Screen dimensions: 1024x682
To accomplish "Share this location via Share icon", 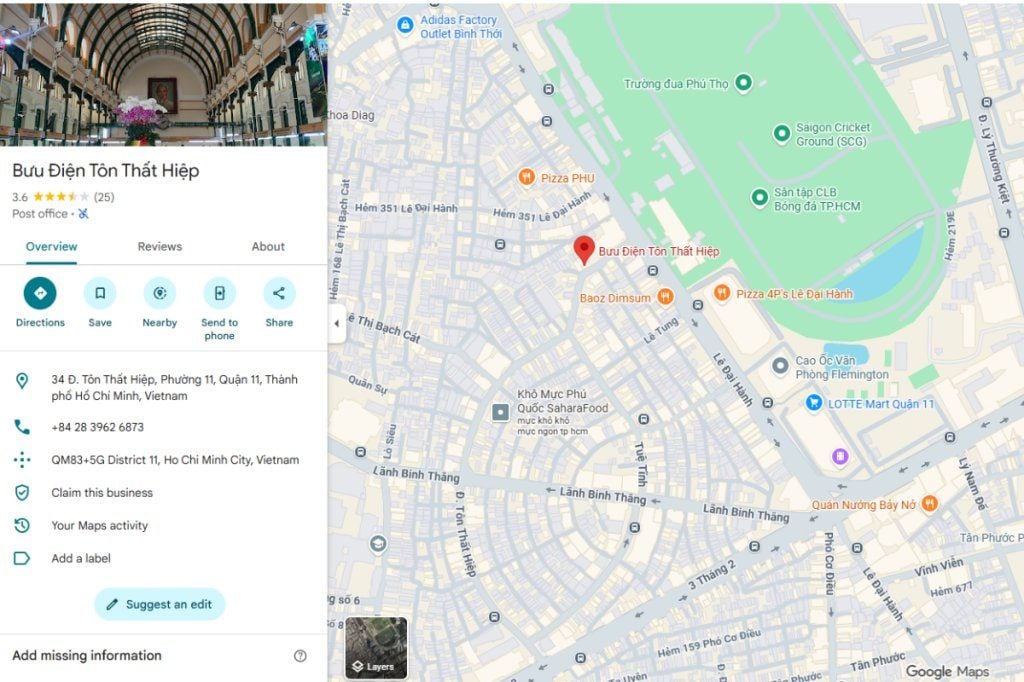I will tap(279, 293).
